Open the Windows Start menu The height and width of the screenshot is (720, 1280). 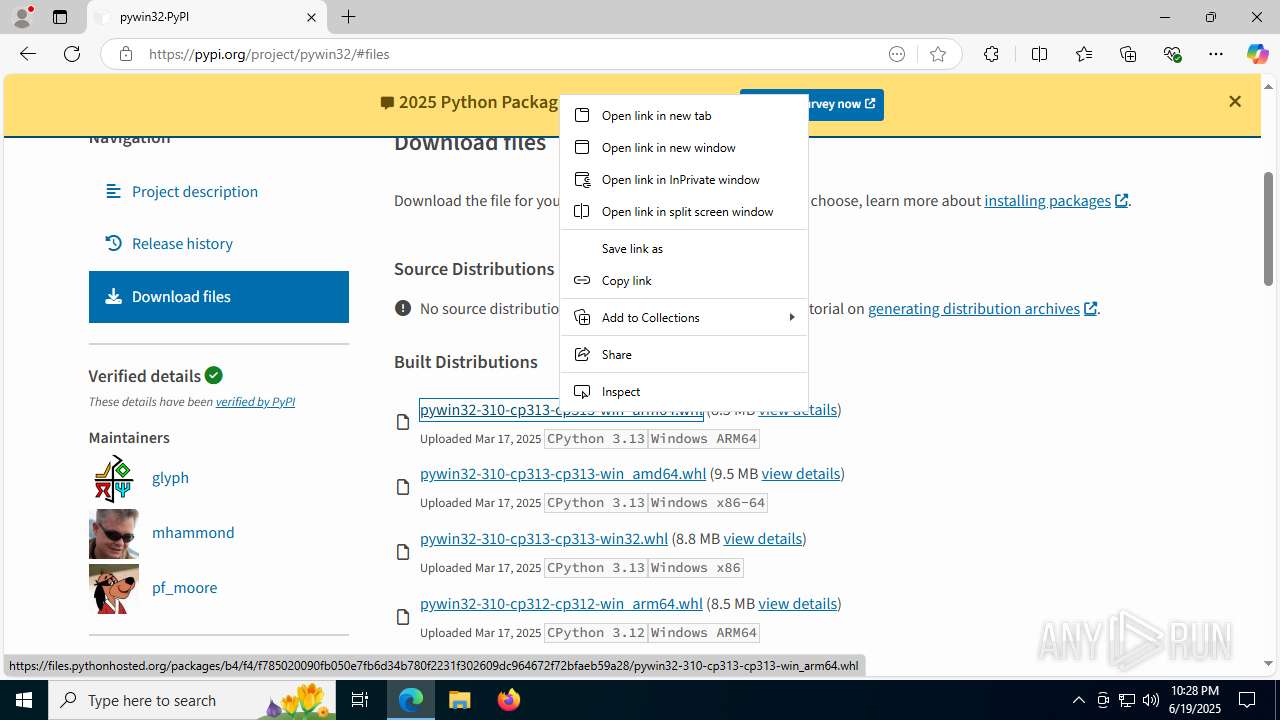(24, 700)
